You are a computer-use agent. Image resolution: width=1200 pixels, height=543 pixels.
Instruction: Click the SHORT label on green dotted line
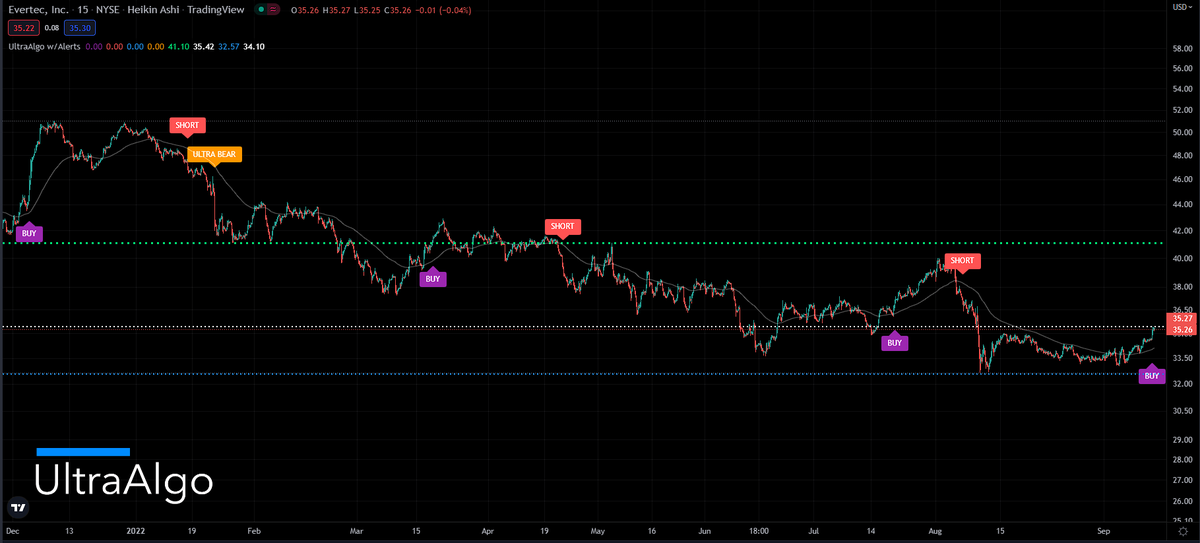pos(562,227)
